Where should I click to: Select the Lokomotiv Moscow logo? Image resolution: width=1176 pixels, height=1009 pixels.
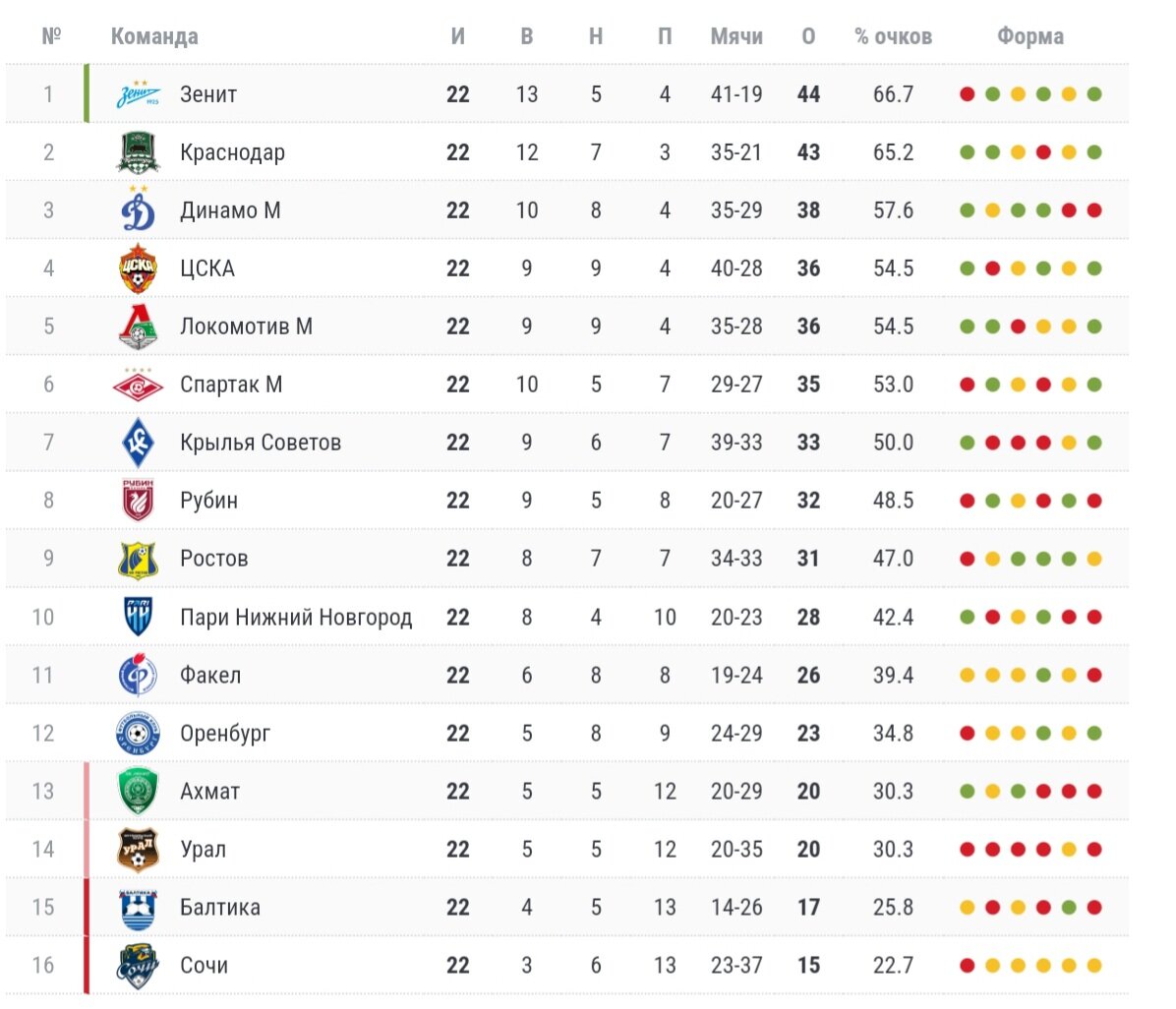[138, 326]
